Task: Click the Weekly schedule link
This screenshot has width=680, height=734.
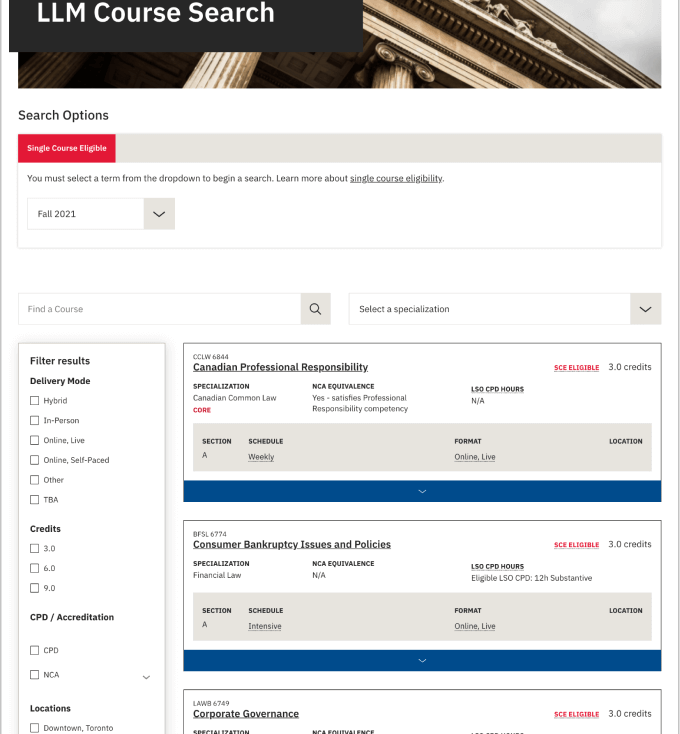Action: click(261, 457)
